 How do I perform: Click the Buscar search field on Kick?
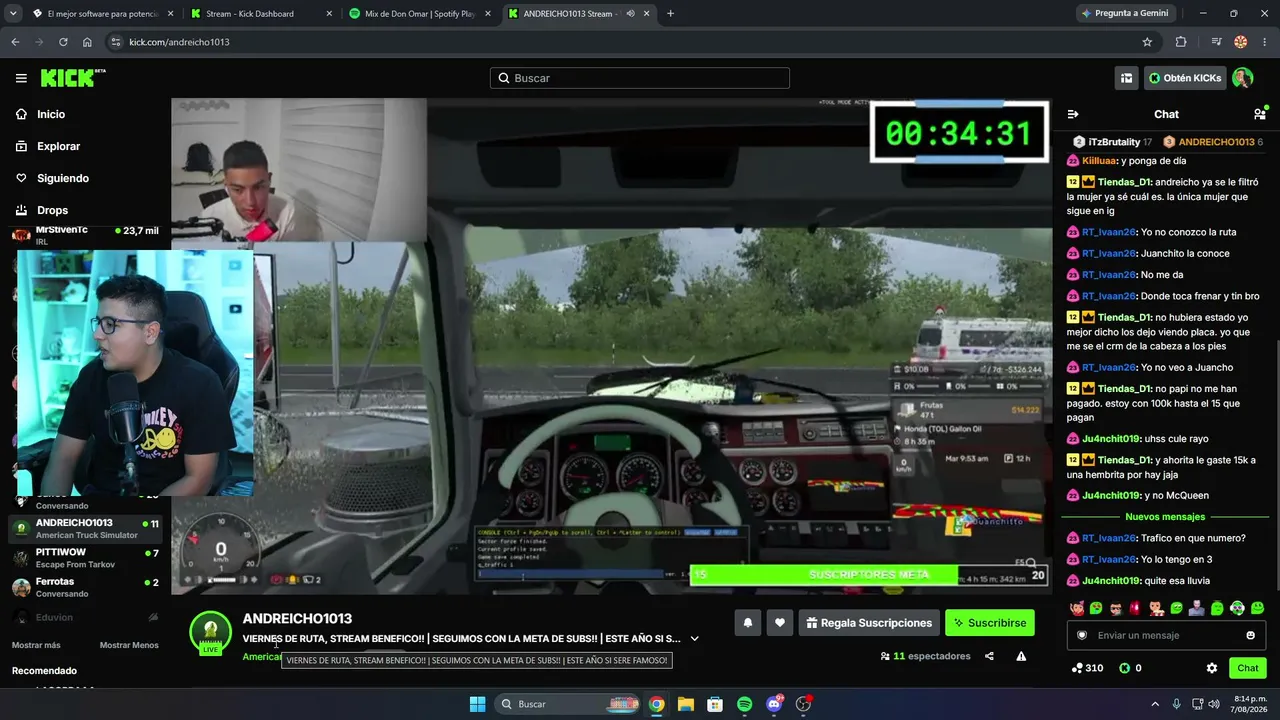tap(640, 78)
